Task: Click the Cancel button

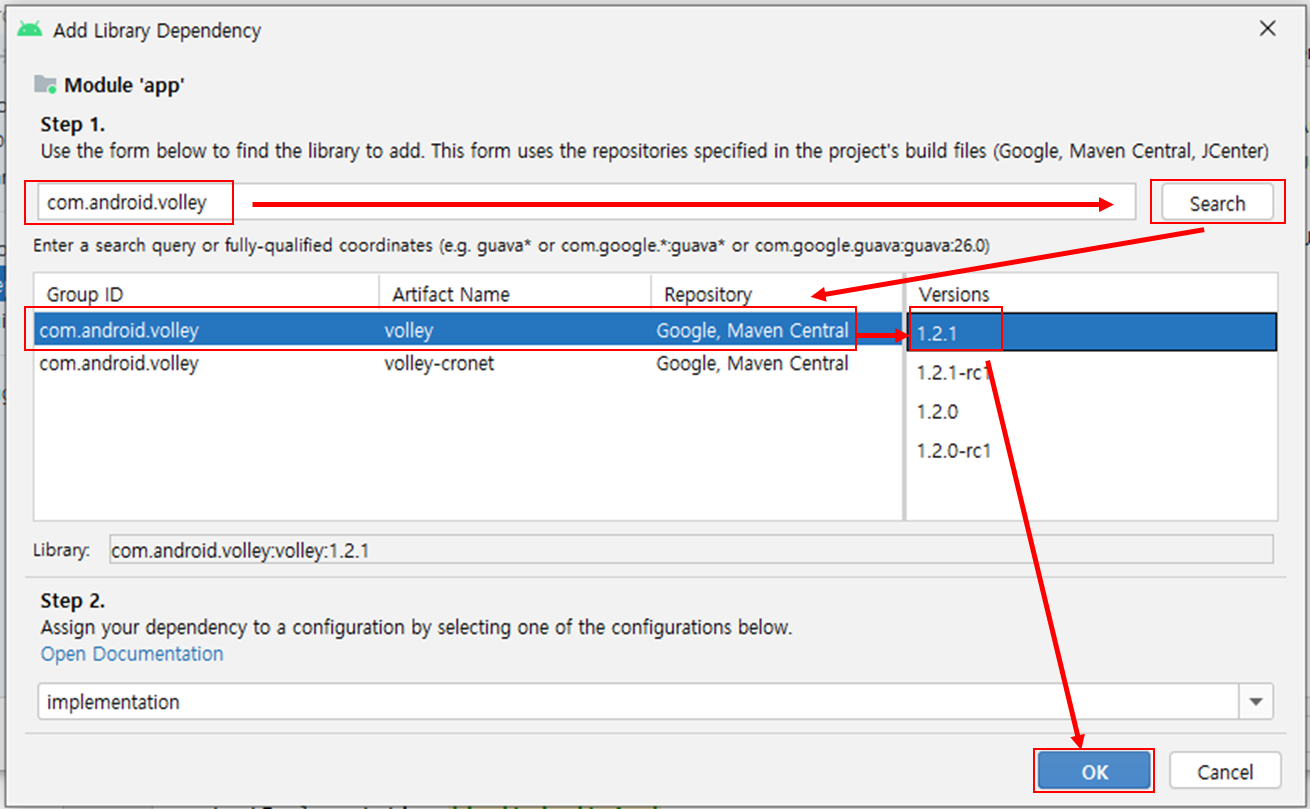Action: (1225, 772)
